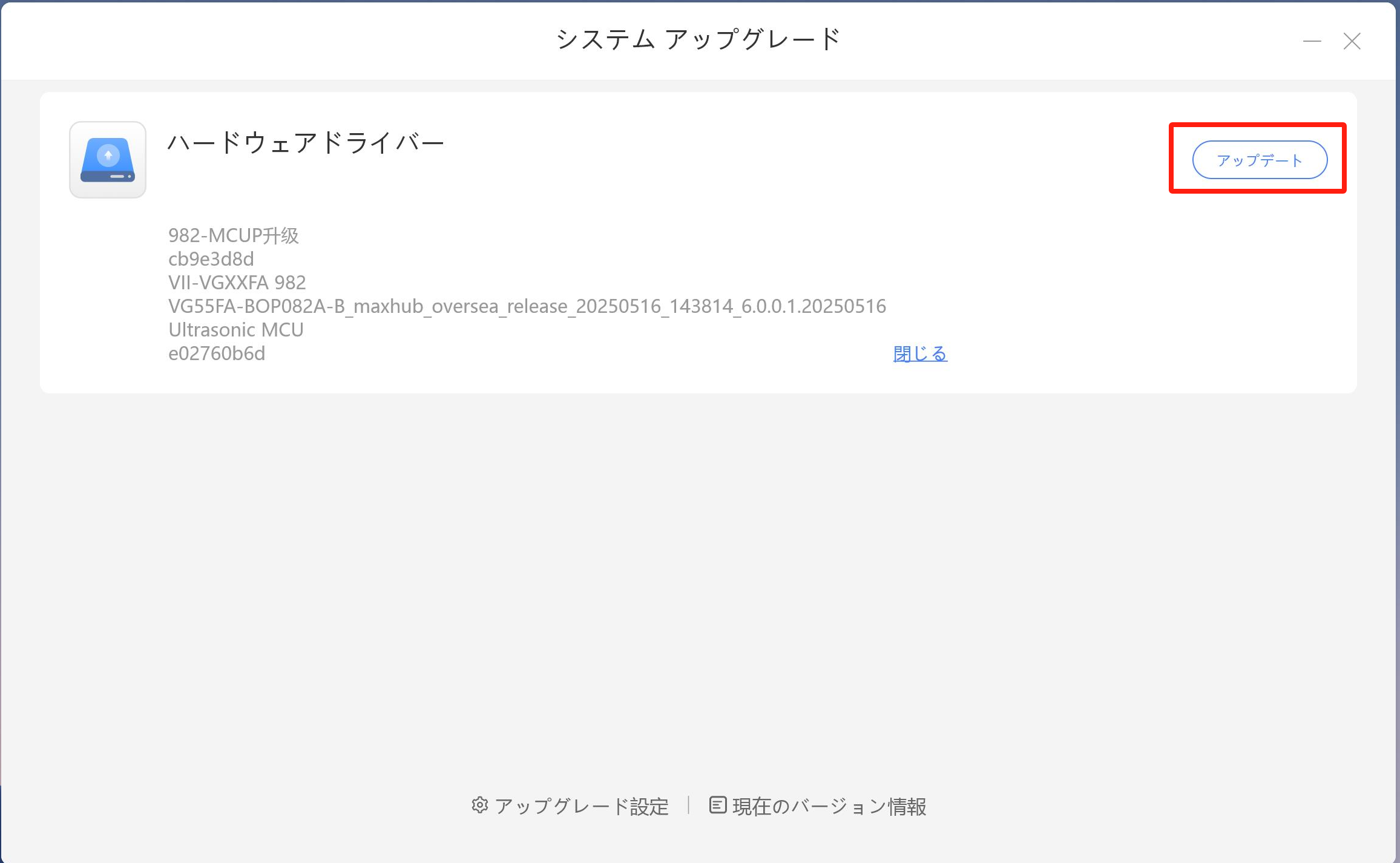The width and height of the screenshot is (1400, 863).
Task: Select the 982-MCUP升级 text line
Action: pos(234,235)
